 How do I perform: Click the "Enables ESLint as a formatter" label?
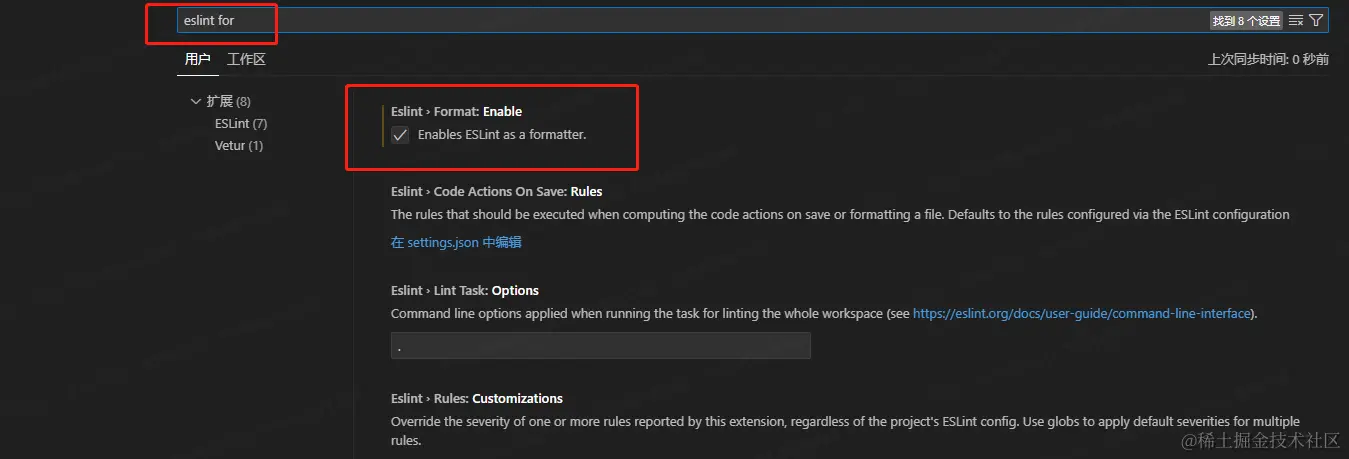[501, 135]
